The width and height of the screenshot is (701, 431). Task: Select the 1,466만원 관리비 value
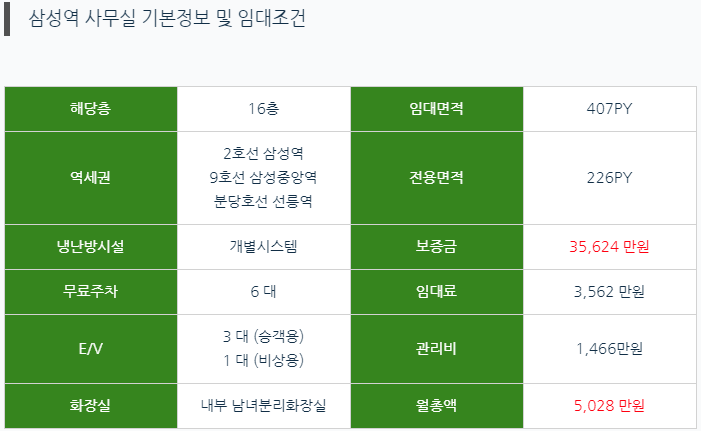pyautogui.click(x=609, y=349)
